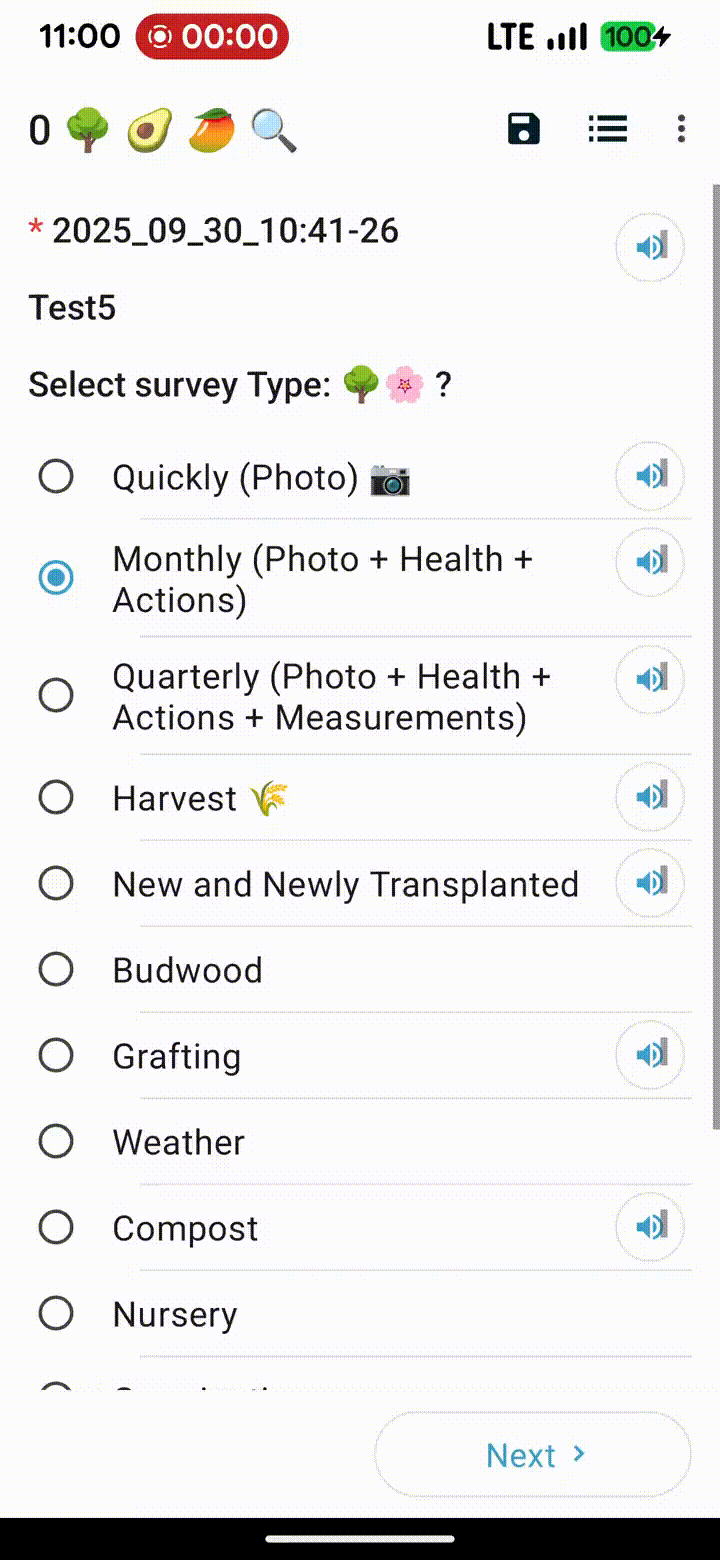Image resolution: width=720 pixels, height=1560 pixels.
Task: Choose the Weather radio option
Action: tap(56, 1141)
